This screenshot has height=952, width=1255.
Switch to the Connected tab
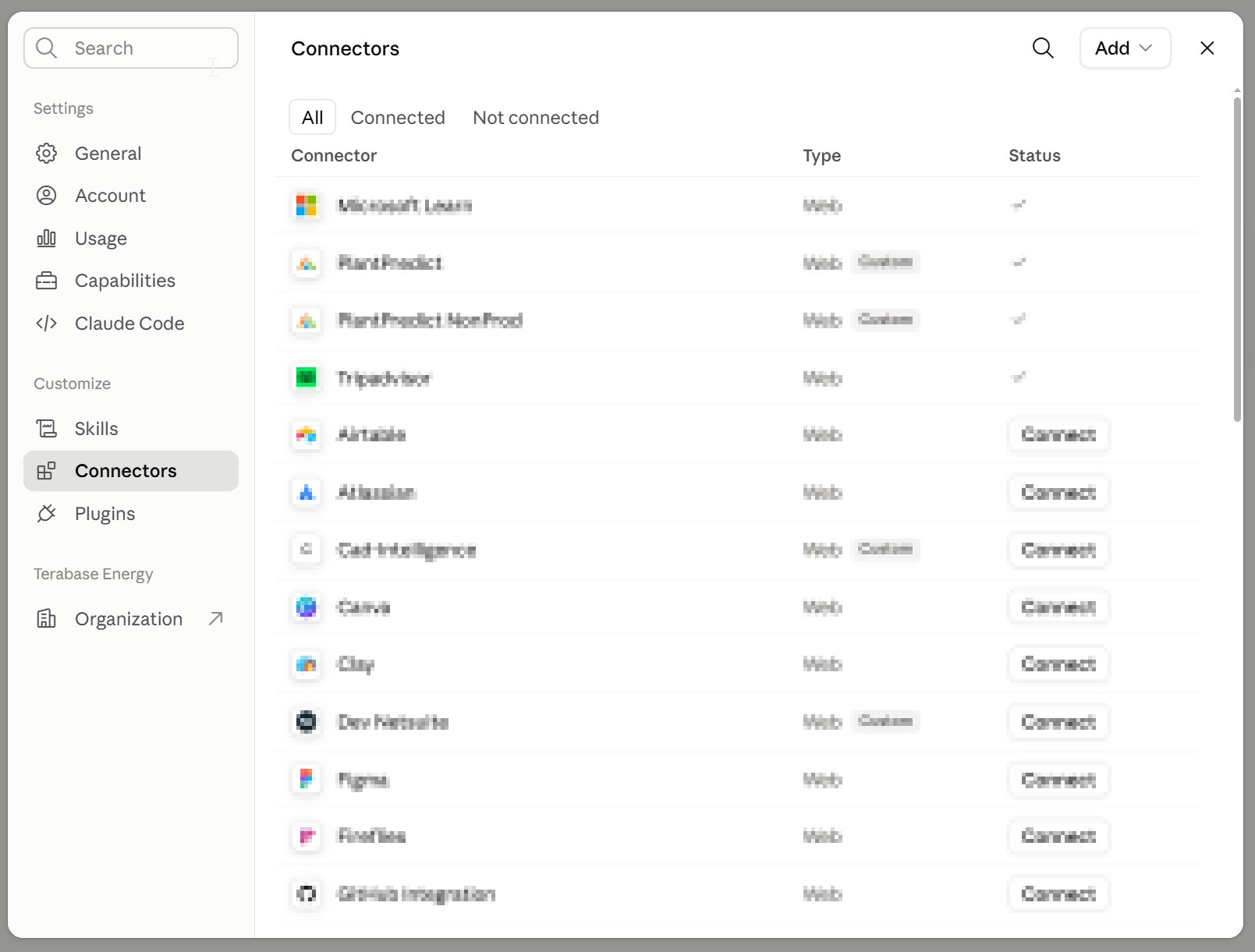click(398, 118)
